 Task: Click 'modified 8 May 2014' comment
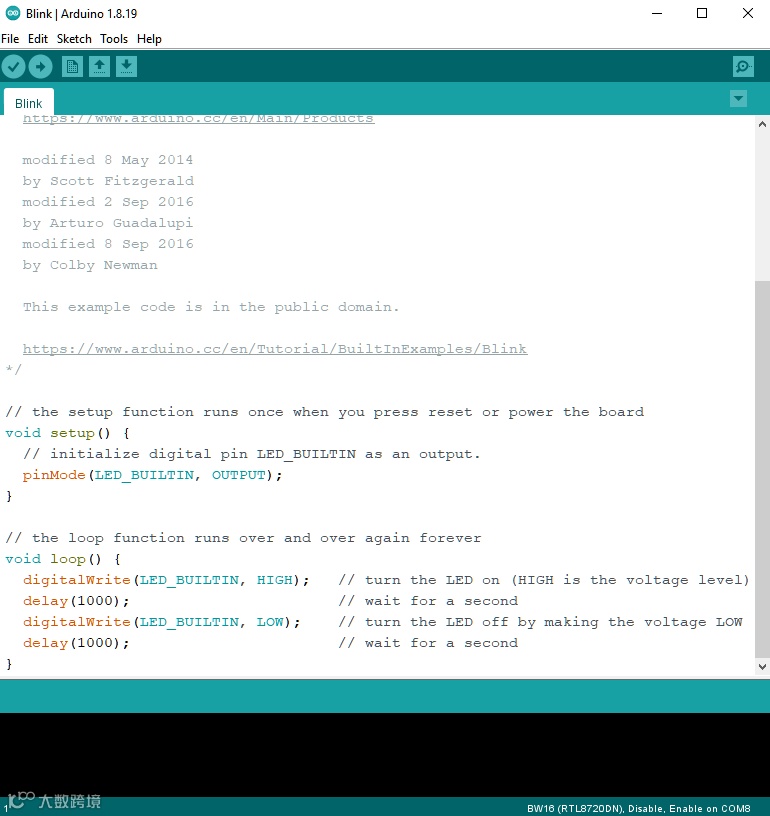pos(108,160)
